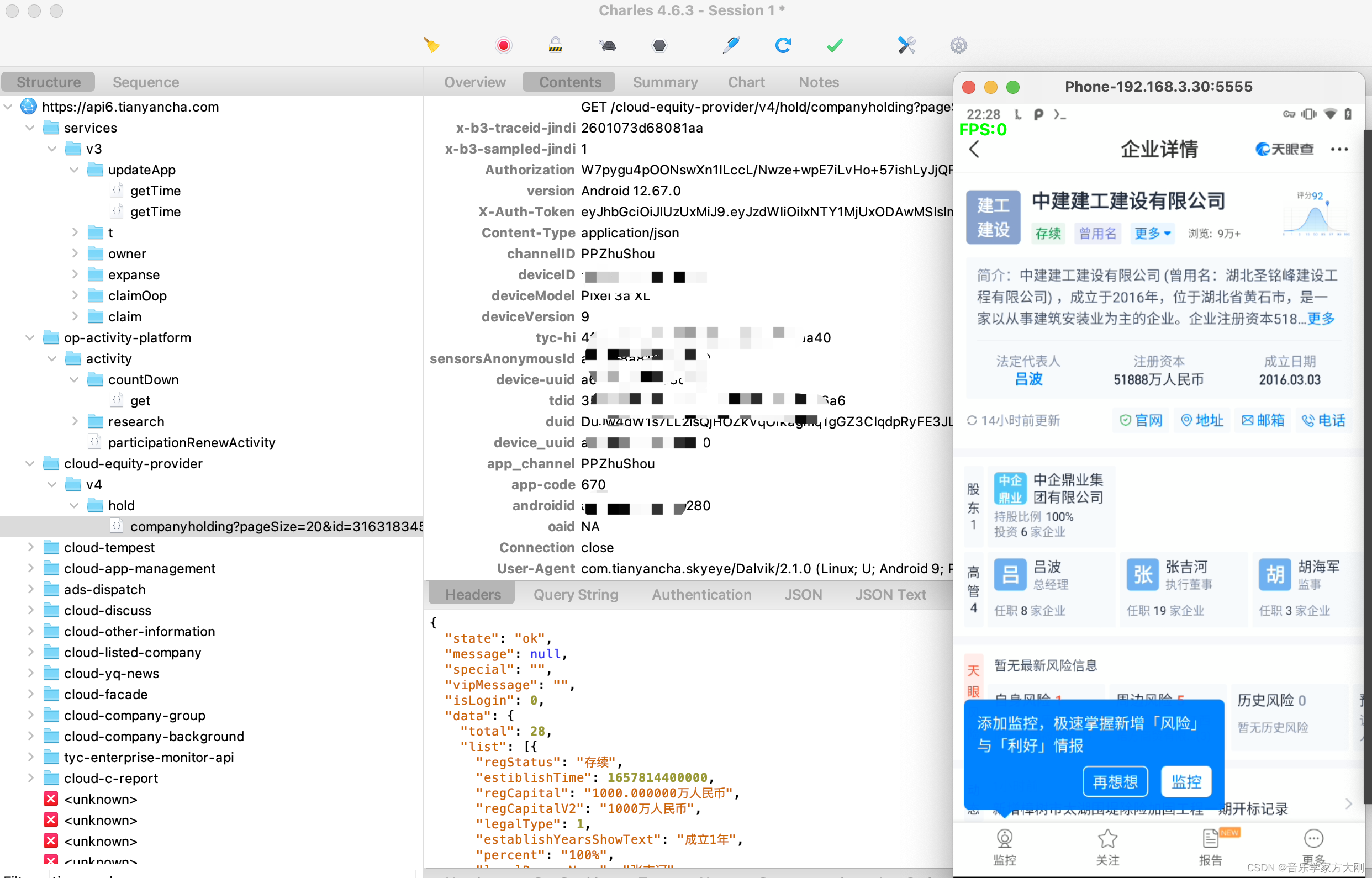1372x878 pixels.
Task: Toggle throttling turtle icon
Action: pos(608,45)
